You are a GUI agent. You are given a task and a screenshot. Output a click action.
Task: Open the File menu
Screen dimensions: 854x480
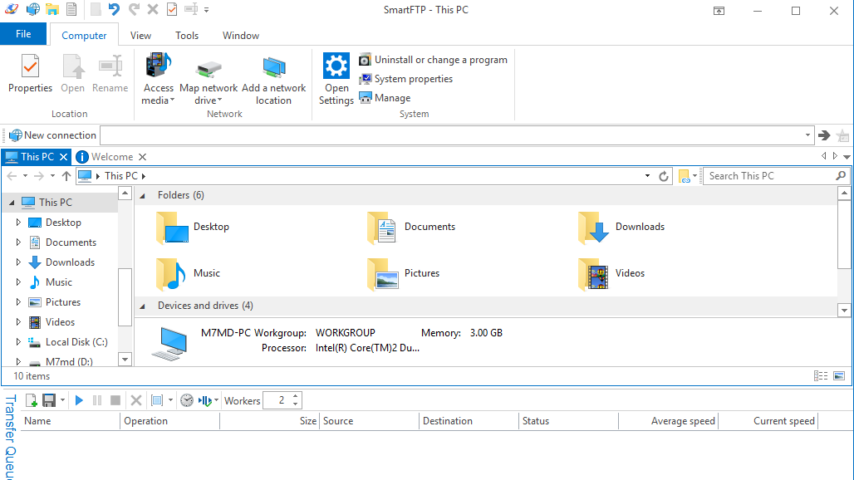click(23, 34)
